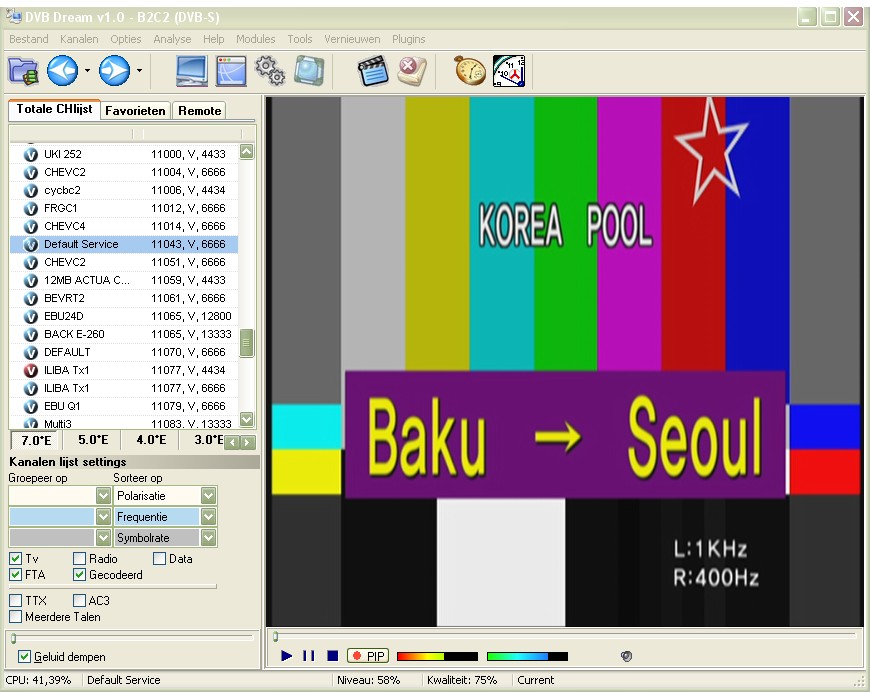This screenshot has width=870, height=692.
Task: Untick the Geluid dempen checkbox
Action: 24,657
